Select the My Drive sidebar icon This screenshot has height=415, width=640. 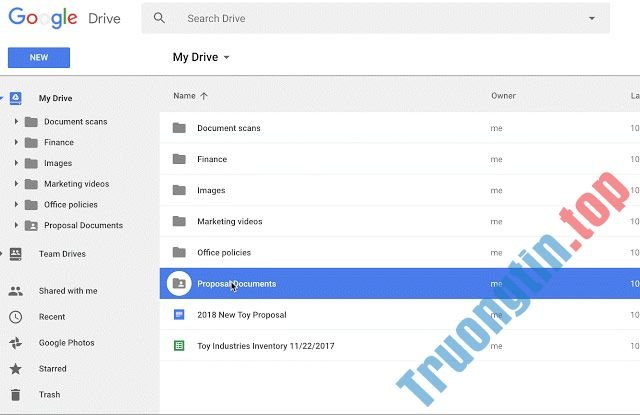[x=16, y=98]
